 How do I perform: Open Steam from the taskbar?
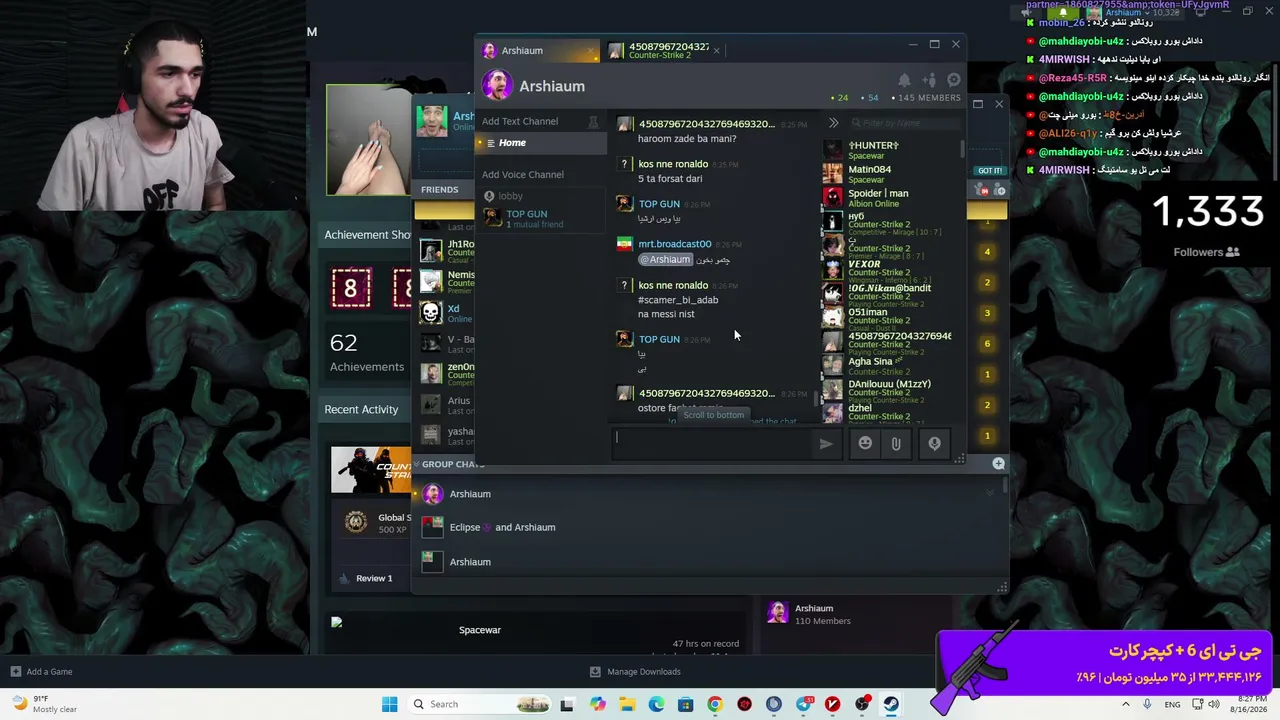point(891,704)
